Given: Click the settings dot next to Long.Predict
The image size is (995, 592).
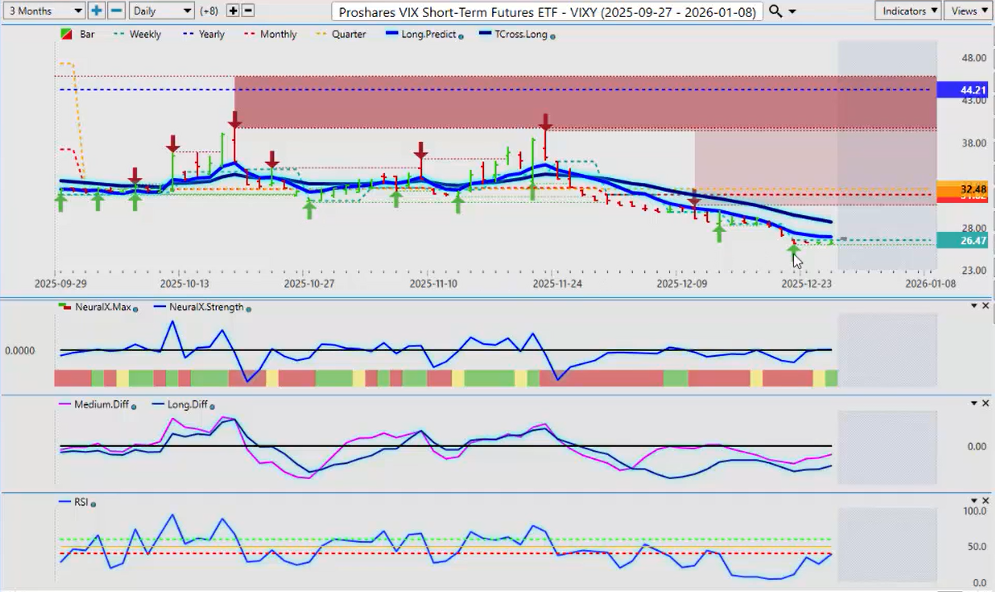Looking at the screenshot, I should 462,35.
